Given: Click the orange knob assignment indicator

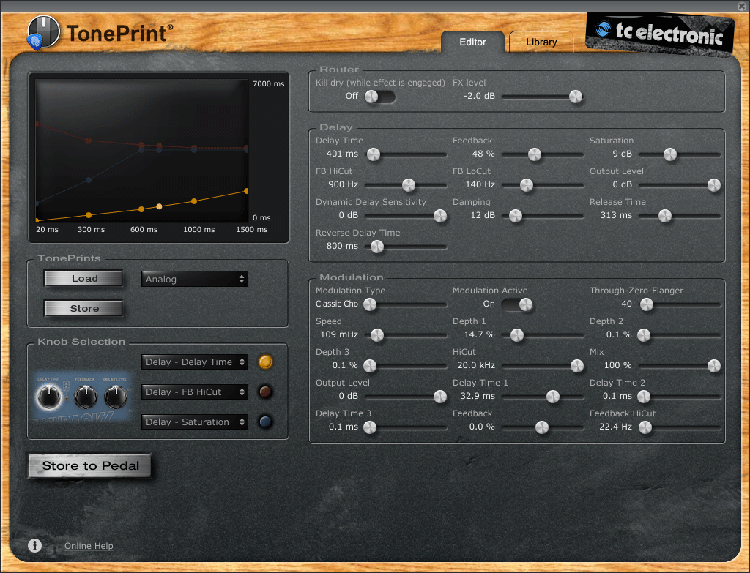Looking at the screenshot, I should (265, 362).
